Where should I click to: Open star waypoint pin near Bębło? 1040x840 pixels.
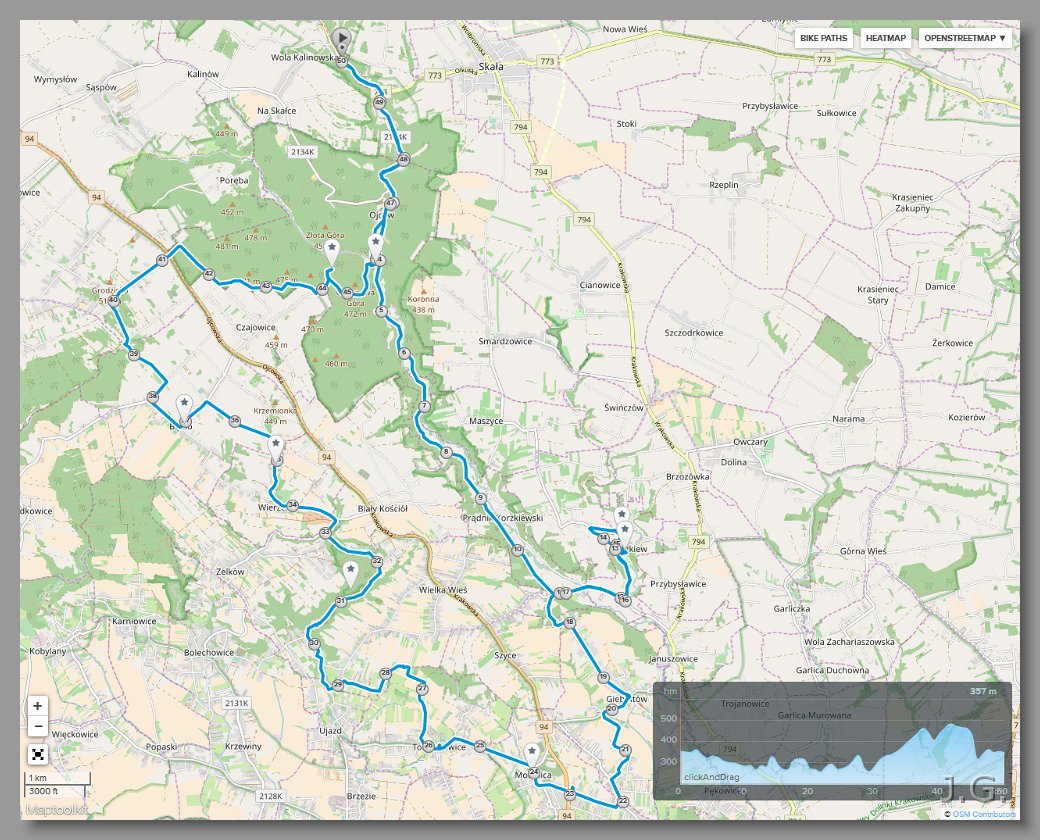tap(184, 404)
